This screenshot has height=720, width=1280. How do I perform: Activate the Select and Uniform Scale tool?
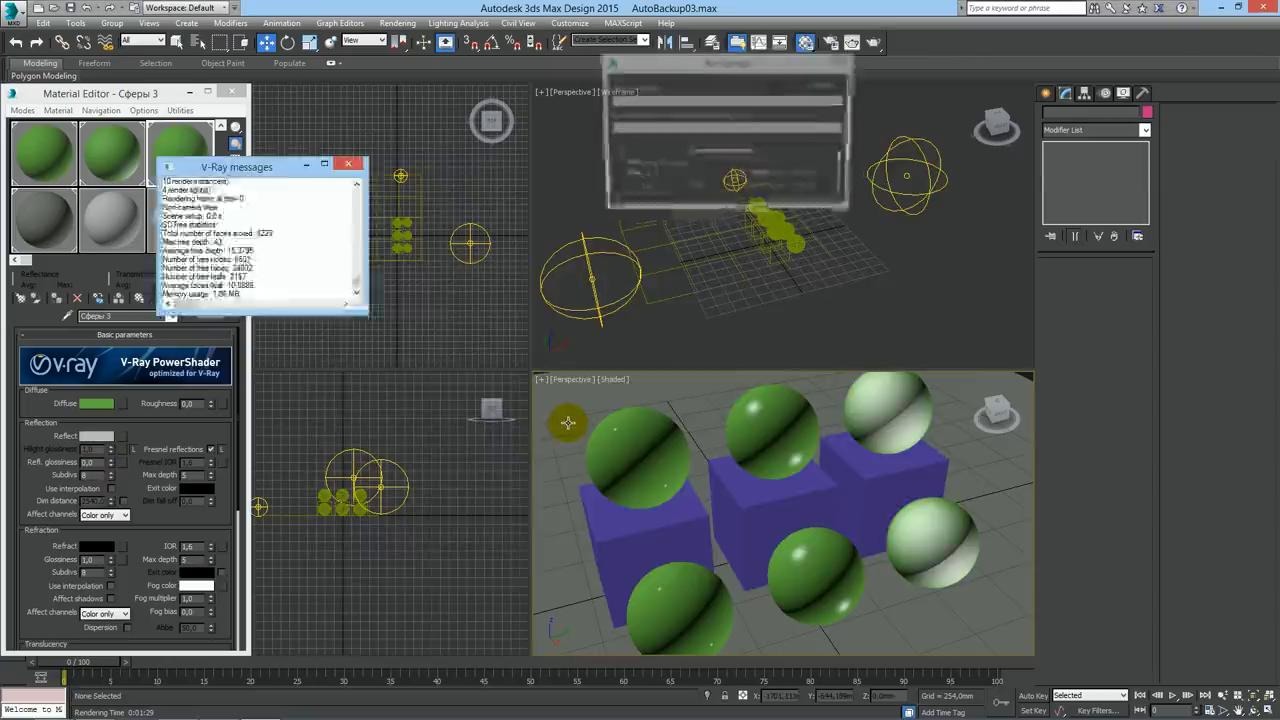(x=310, y=42)
